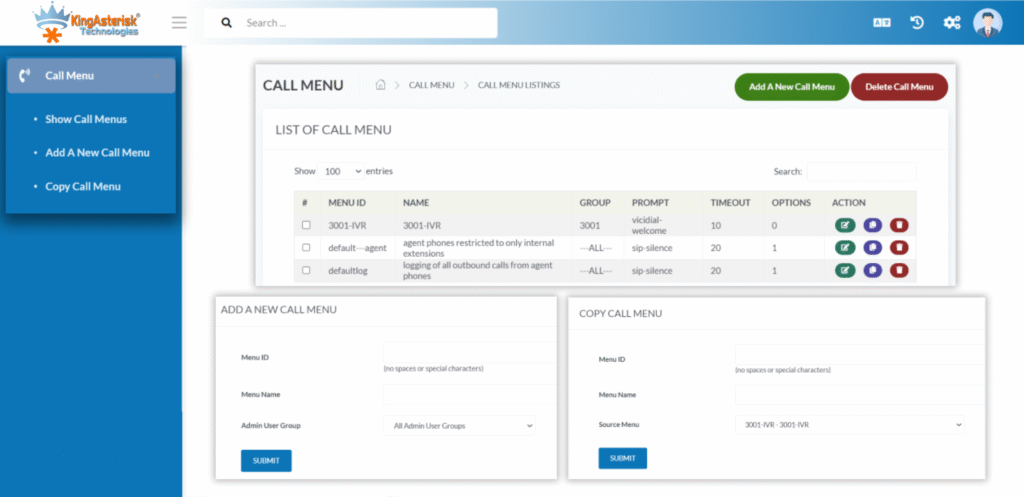Click the history clock icon in header
Image resolution: width=1024 pixels, height=497 pixels.
pos(917,22)
